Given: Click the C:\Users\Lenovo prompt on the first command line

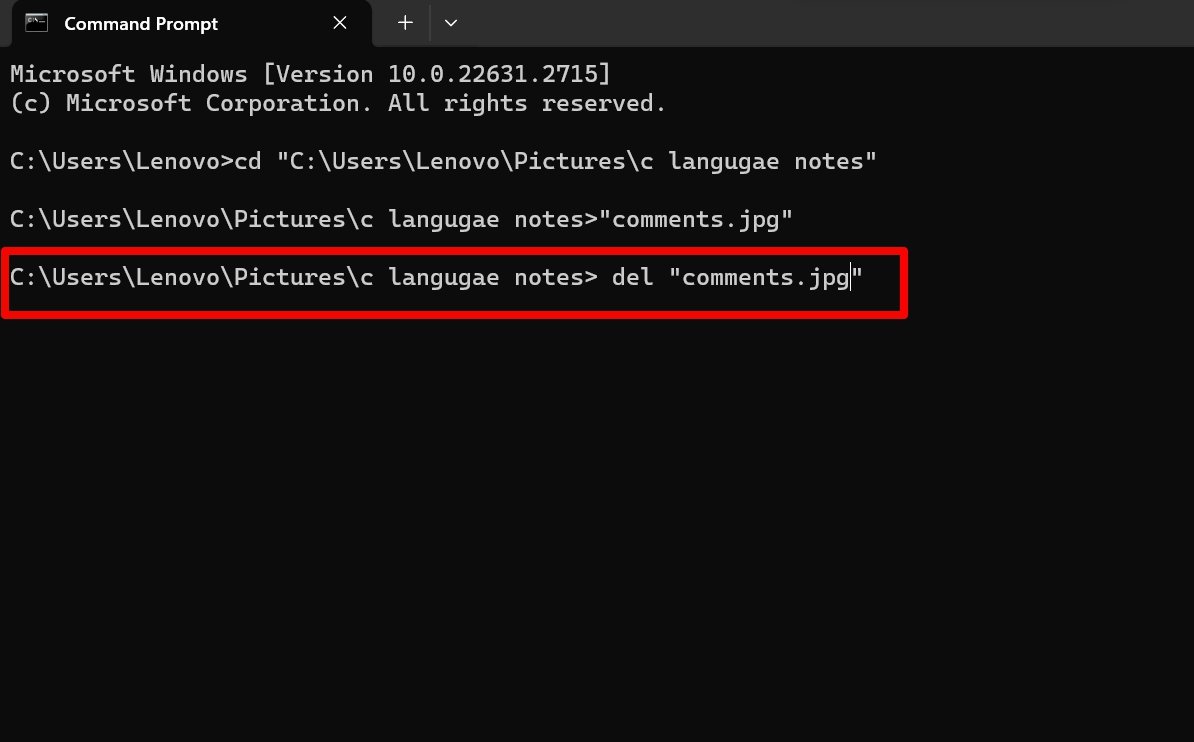Looking at the screenshot, I should coord(113,160).
